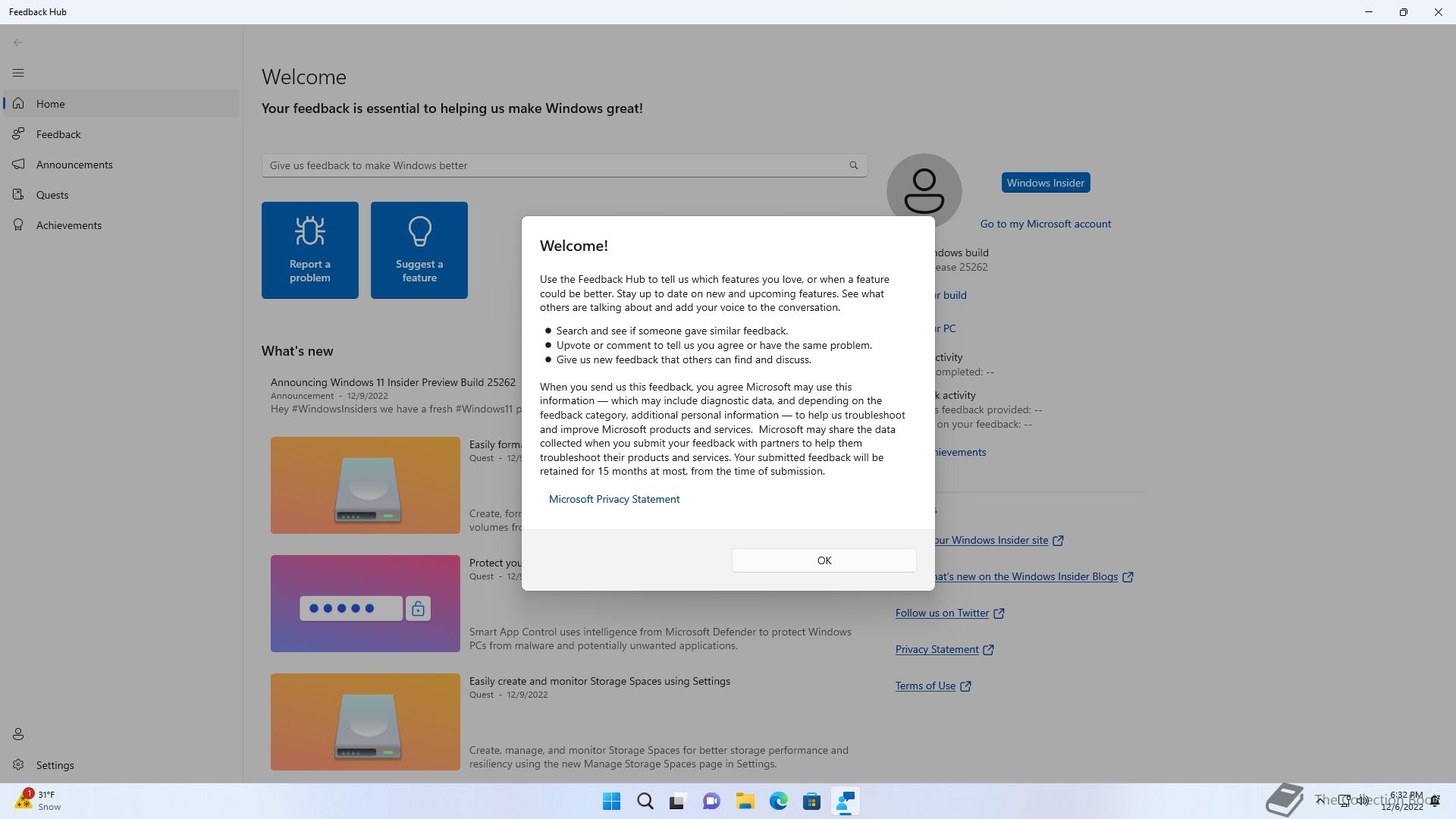Click the taskbar clock and date
Viewport: 1456px width, 819px height.
pos(1403,801)
